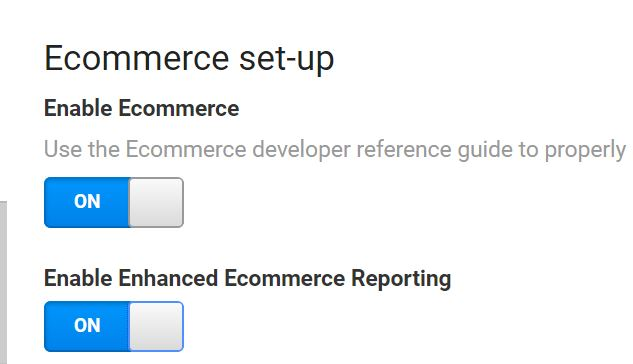Click the word "set-up" in the title
This screenshot has width=633, height=364.
tap(287, 59)
